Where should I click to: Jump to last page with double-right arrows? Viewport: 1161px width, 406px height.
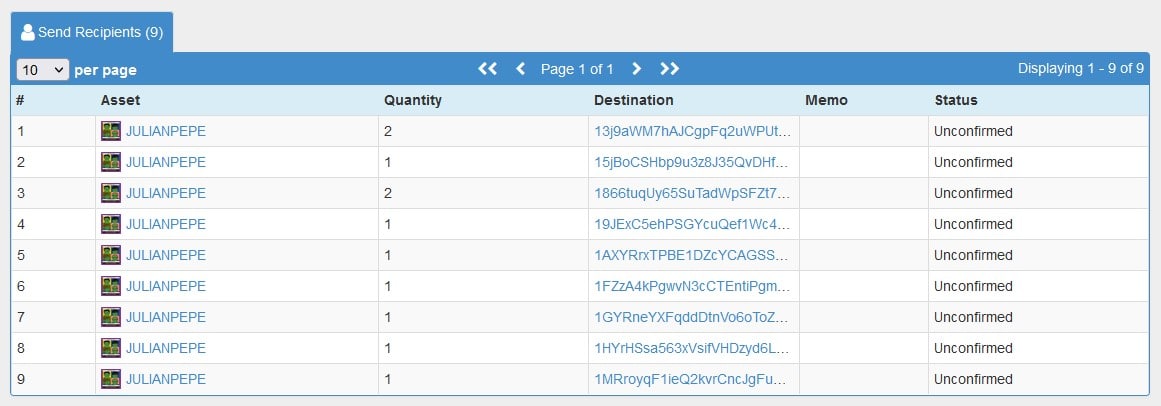(669, 69)
